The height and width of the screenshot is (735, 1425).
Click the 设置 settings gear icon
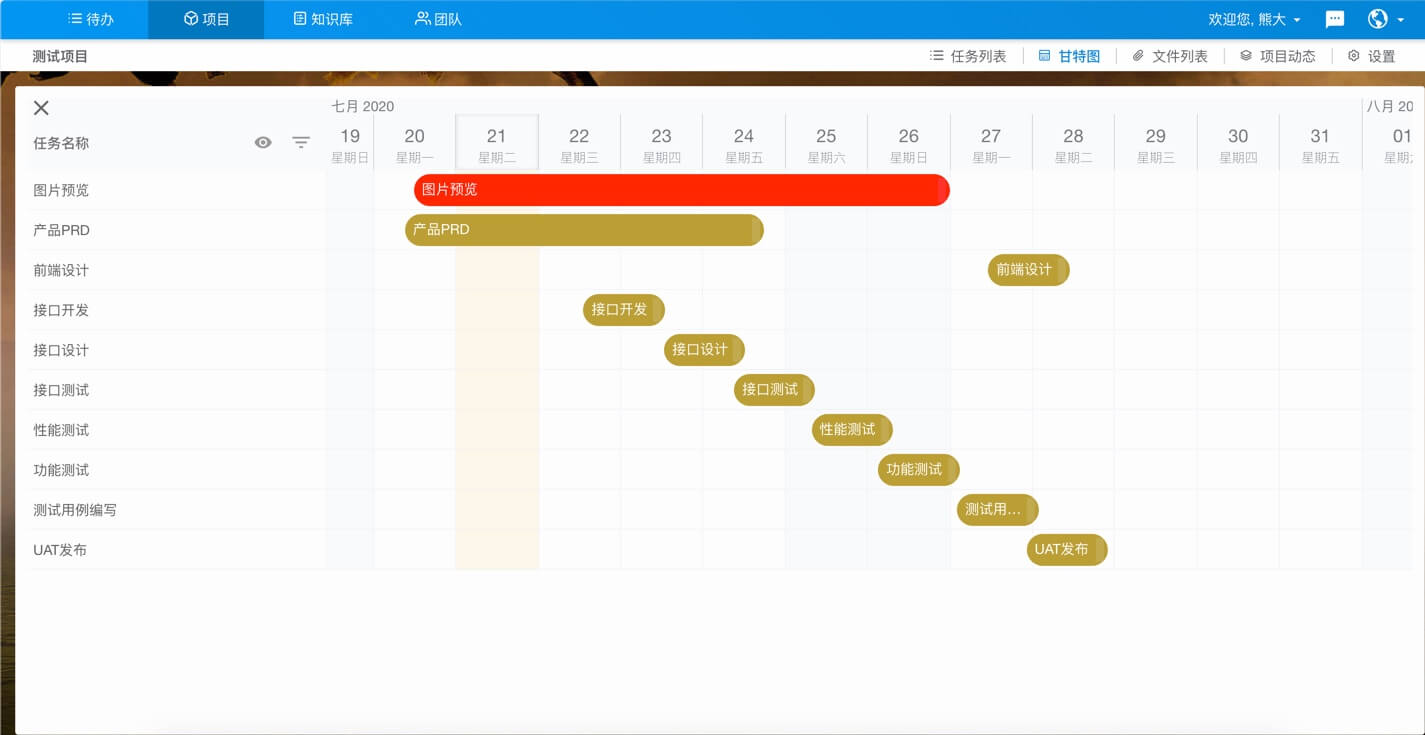pyautogui.click(x=1354, y=56)
